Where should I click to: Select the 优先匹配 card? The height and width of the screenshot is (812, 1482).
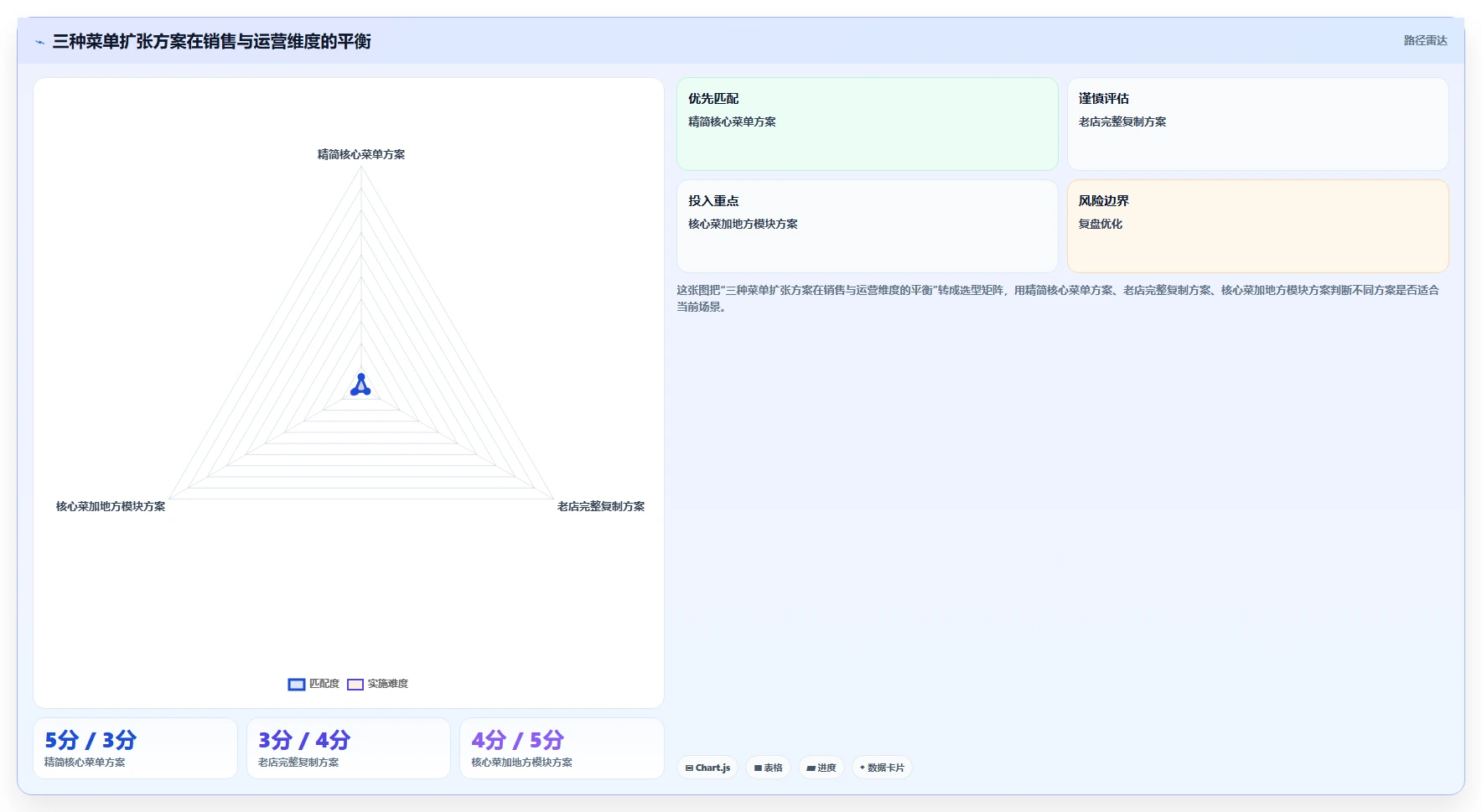(868, 124)
